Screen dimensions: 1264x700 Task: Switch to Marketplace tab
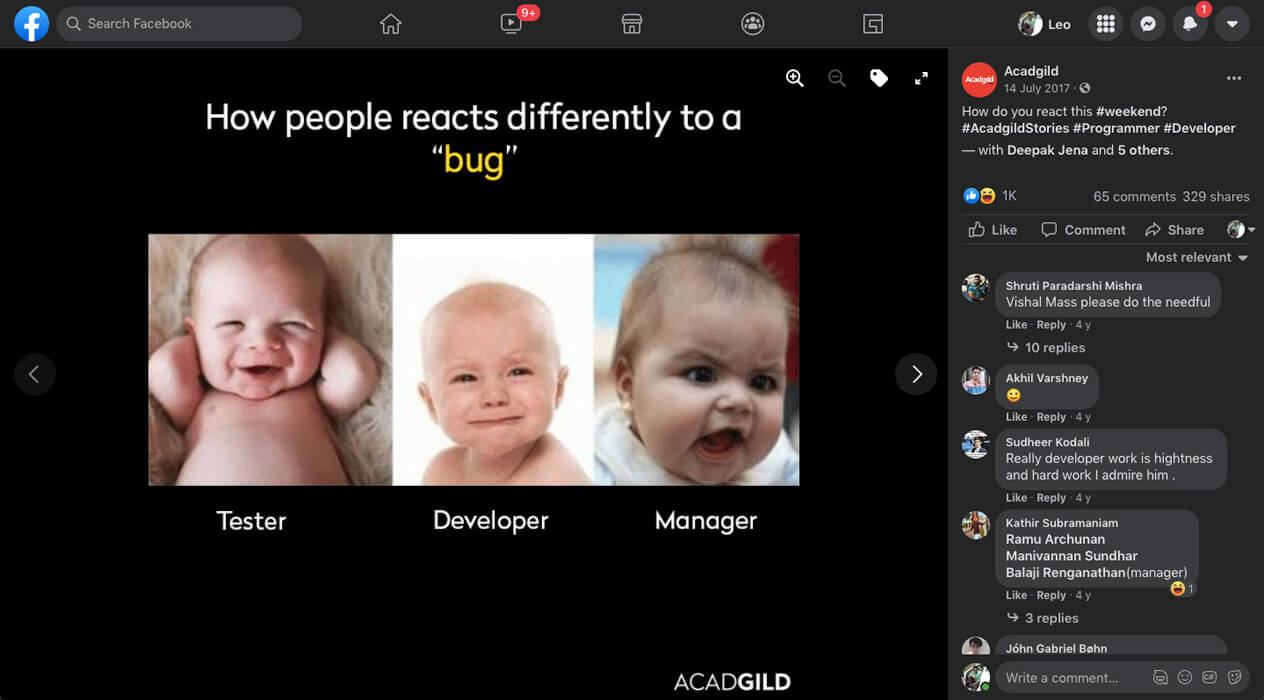(x=631, y=24)
